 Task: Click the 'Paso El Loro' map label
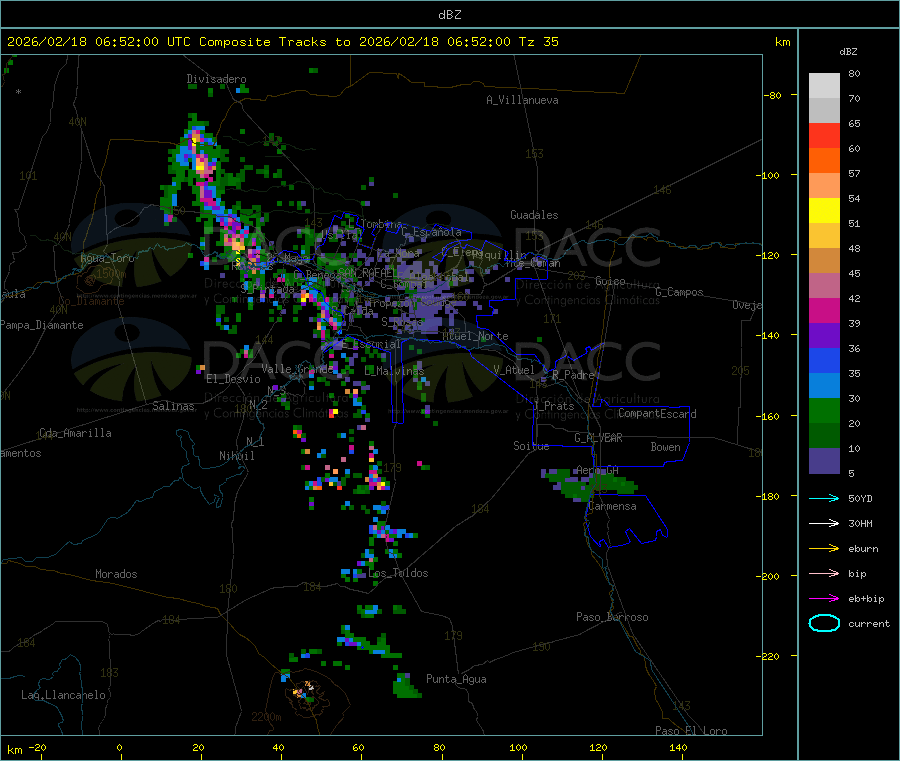(x=691, y=731)
